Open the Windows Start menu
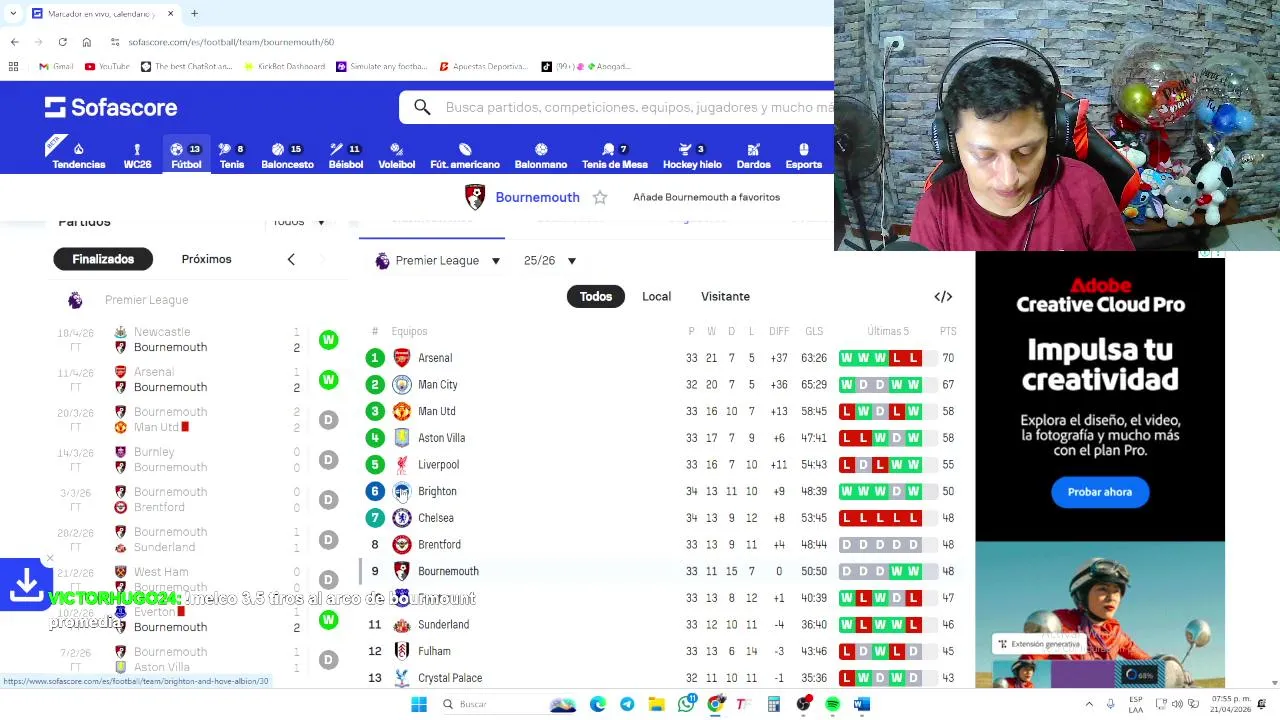Image resolution: width=1280 pixels, height=720 pixels. 419,704
